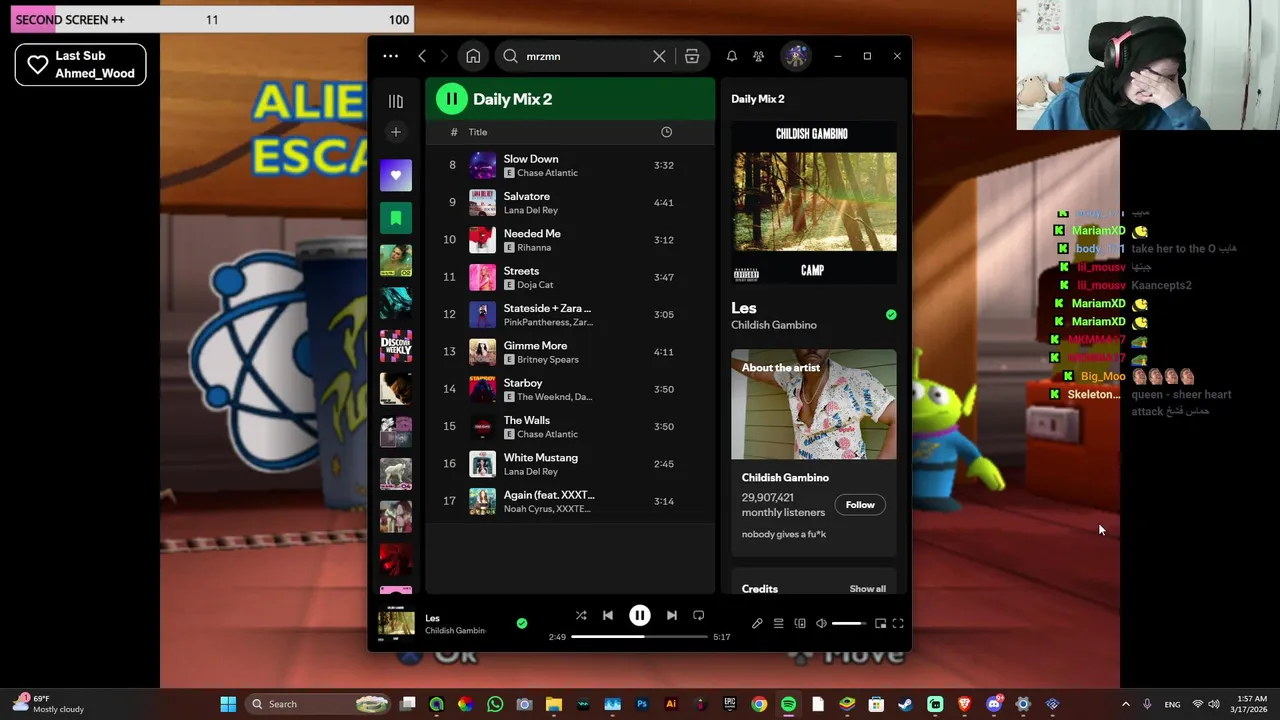Open the miniplayer
Image resolution: width=1280 pixels, height=720 pixels.
(x=880, y=623)
